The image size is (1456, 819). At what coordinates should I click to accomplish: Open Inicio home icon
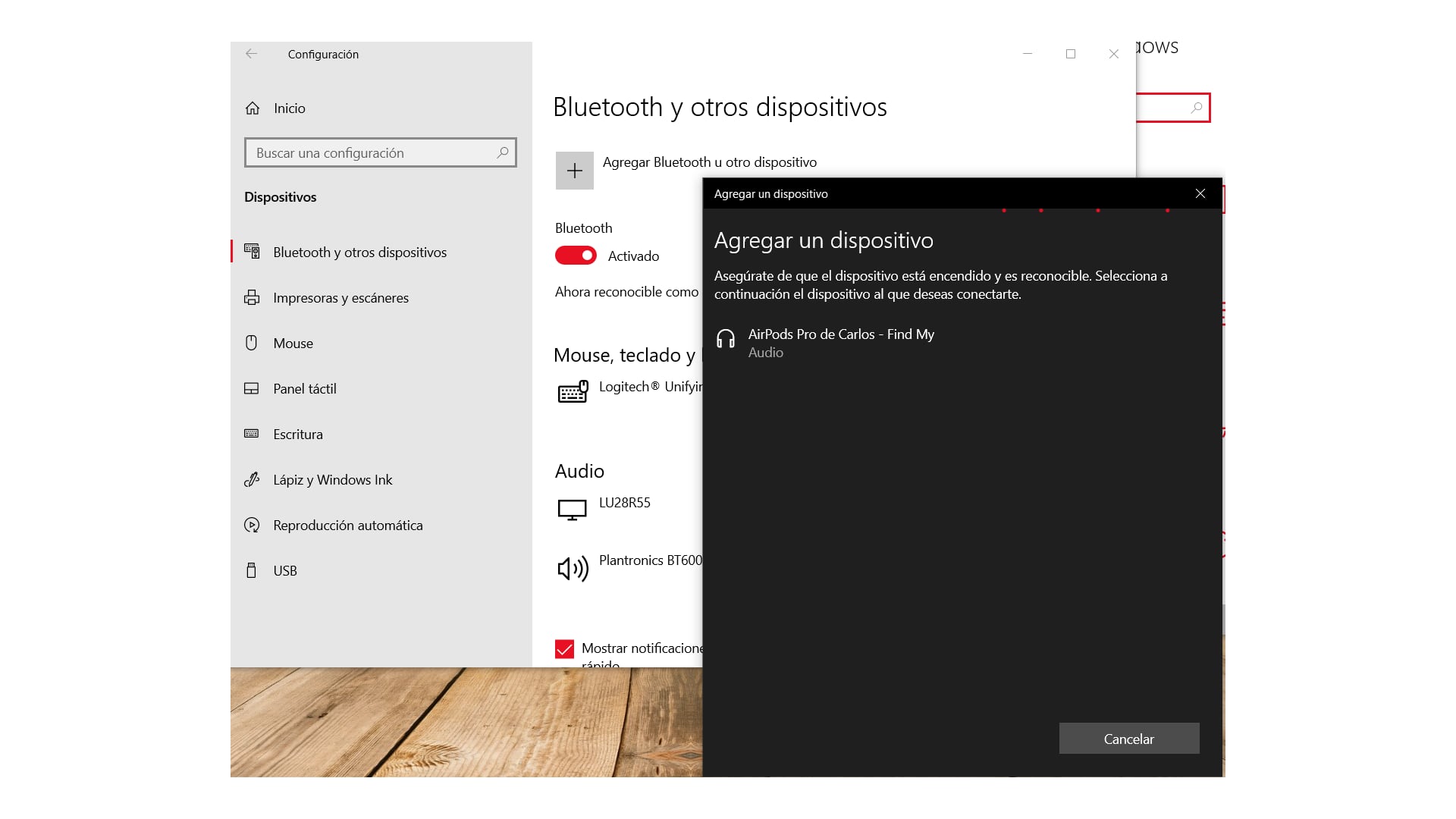pos(253,108)
